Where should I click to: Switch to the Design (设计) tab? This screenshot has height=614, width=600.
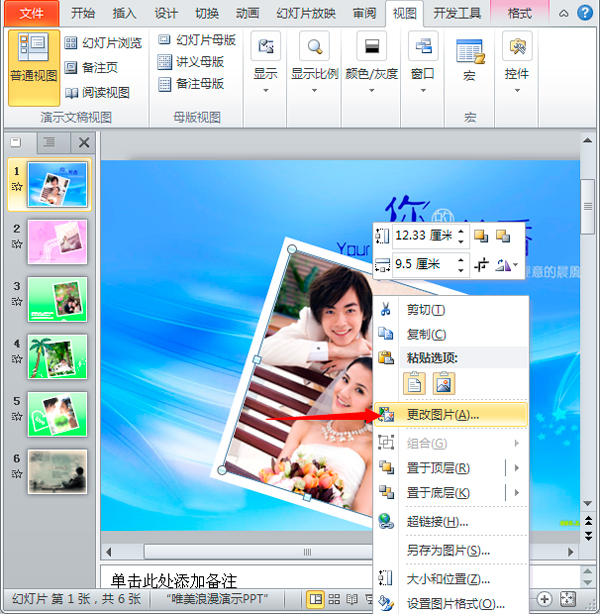pyautogui.click(x=166, y=13)
